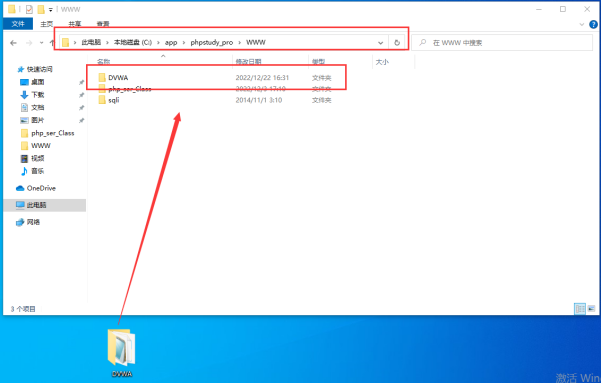Open recent locations dropdown arrow
Image resolution: width=601 pixels, height=383 pixels.
(x=41, y=43)
